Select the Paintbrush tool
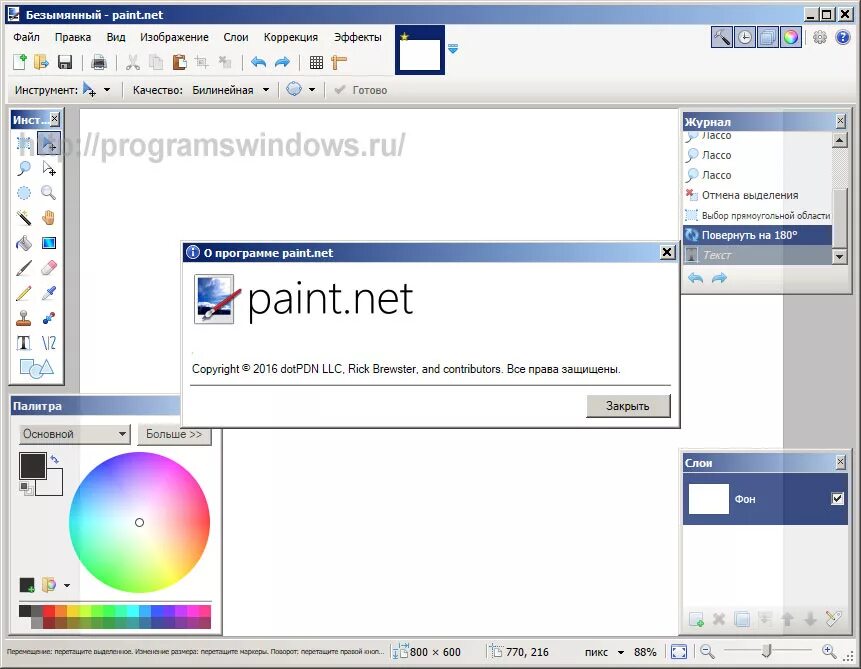 [24, 268]
